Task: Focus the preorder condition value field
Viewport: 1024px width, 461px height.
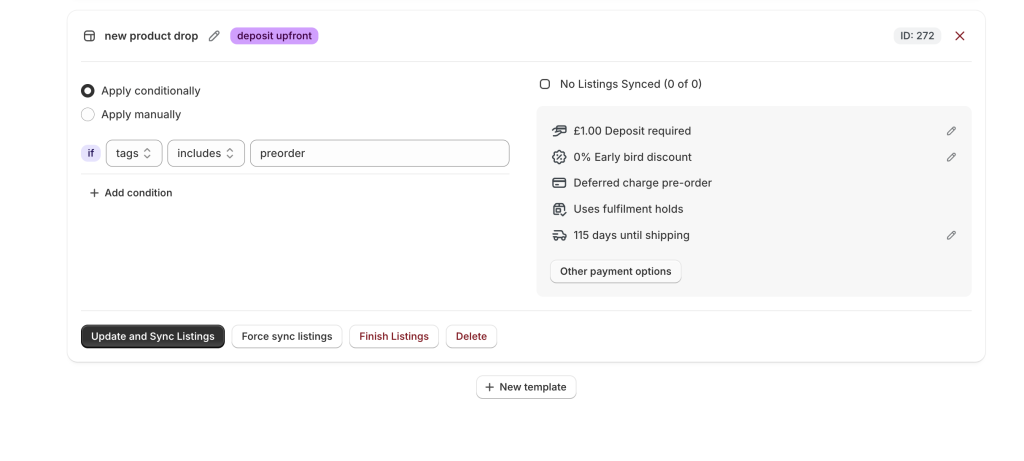Action: (x=379, y=153)
